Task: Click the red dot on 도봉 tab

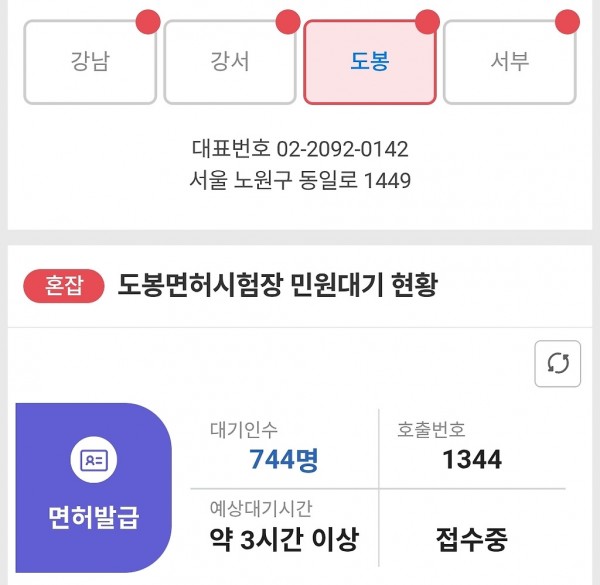Action: (427, 21)
